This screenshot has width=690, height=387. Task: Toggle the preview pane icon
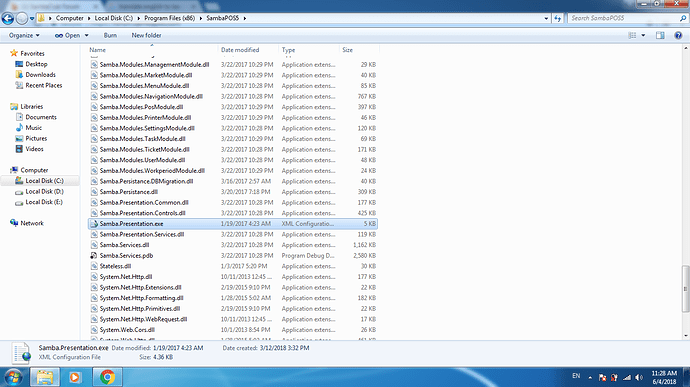660,35
